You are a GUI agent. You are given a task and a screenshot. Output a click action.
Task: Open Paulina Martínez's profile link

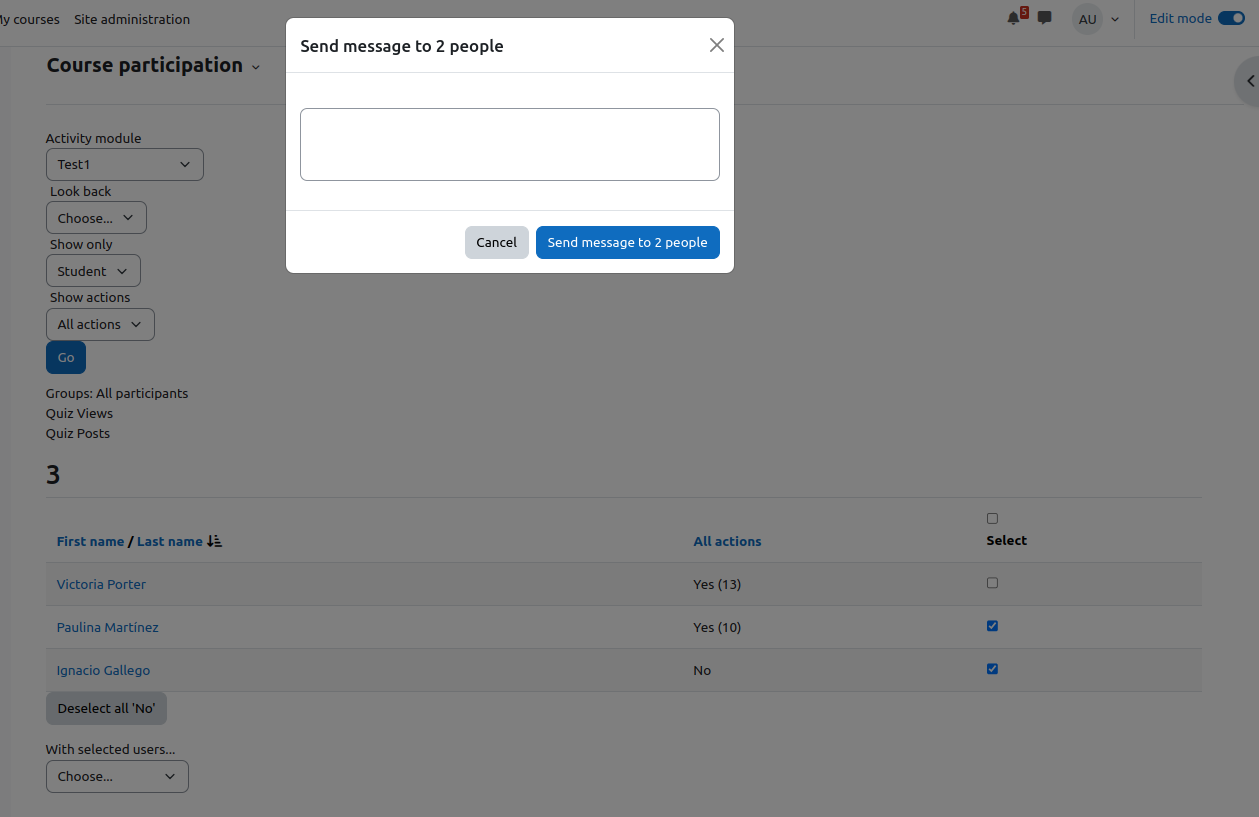(x=107, y=627)
